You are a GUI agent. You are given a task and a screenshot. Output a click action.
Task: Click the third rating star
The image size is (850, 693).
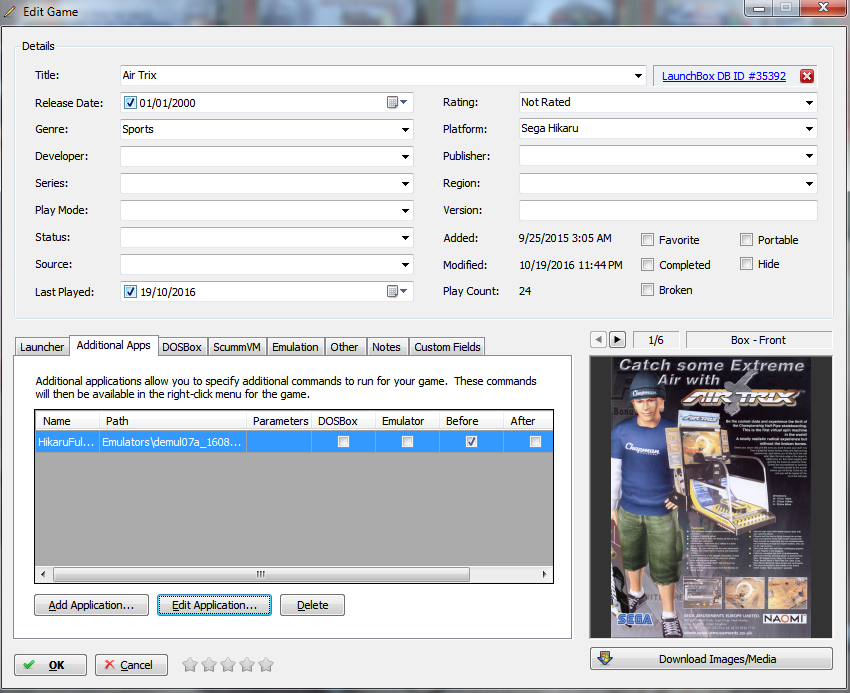pos(228,664)
